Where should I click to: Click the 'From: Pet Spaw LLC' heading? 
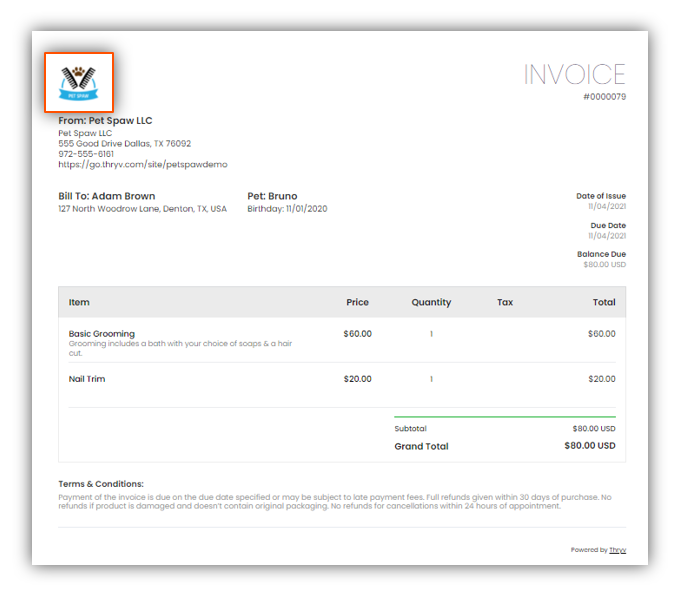click(105, 121)
